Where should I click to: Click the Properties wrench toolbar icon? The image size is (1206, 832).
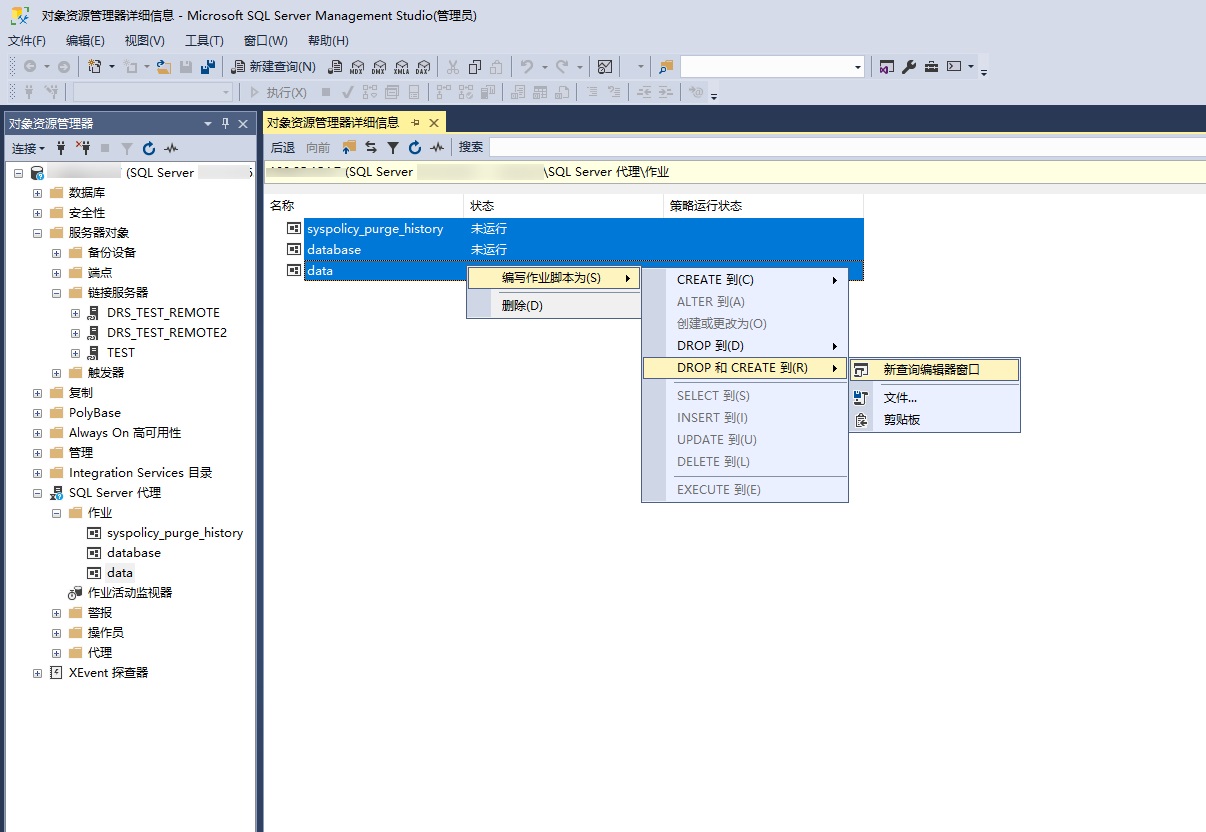(x=909, y=67)
